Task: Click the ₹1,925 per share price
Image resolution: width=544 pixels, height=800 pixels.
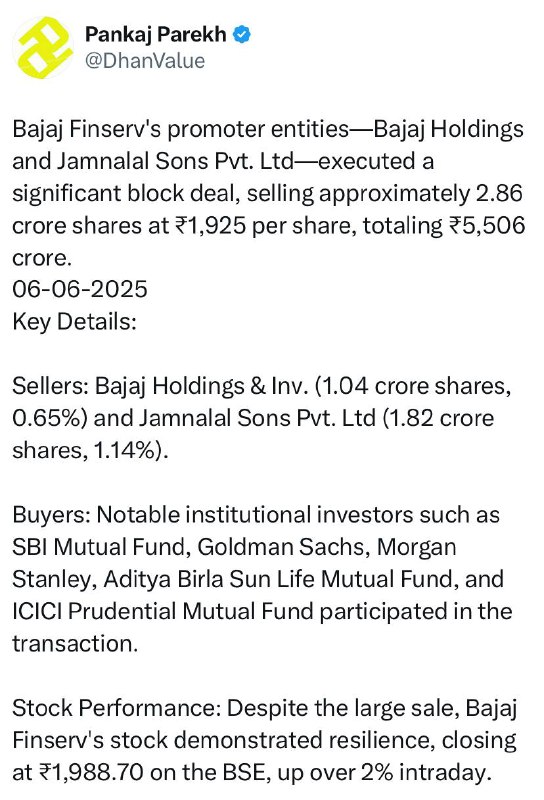Action: point(210,226)
